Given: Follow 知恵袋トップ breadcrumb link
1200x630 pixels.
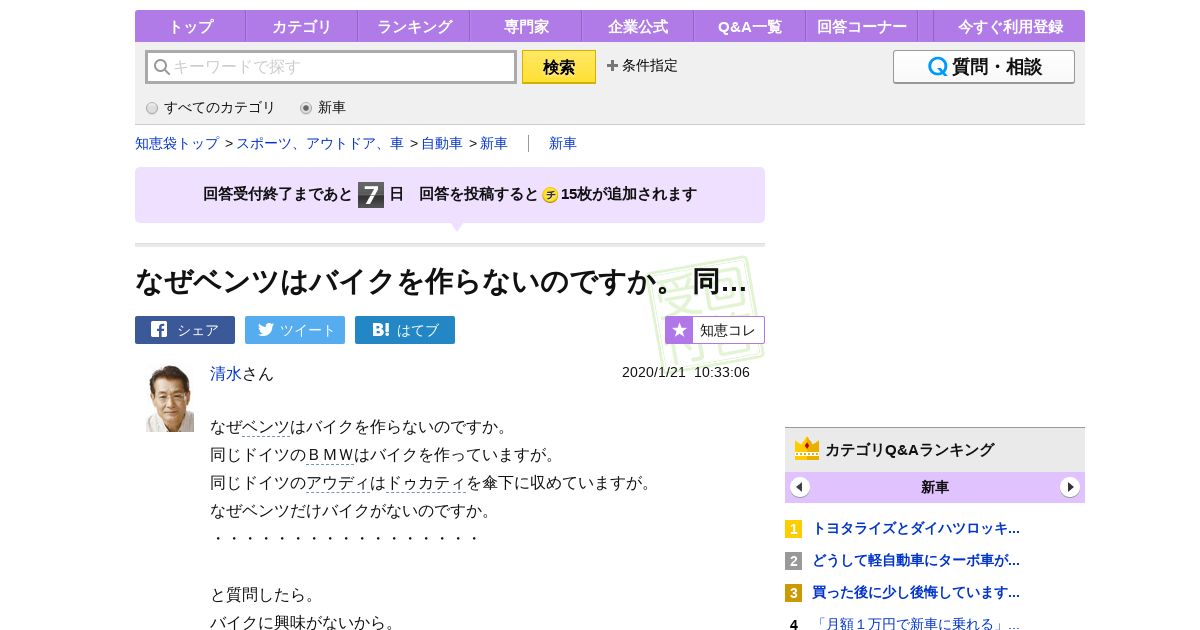Looking at the screenshot, I should 177,143.
